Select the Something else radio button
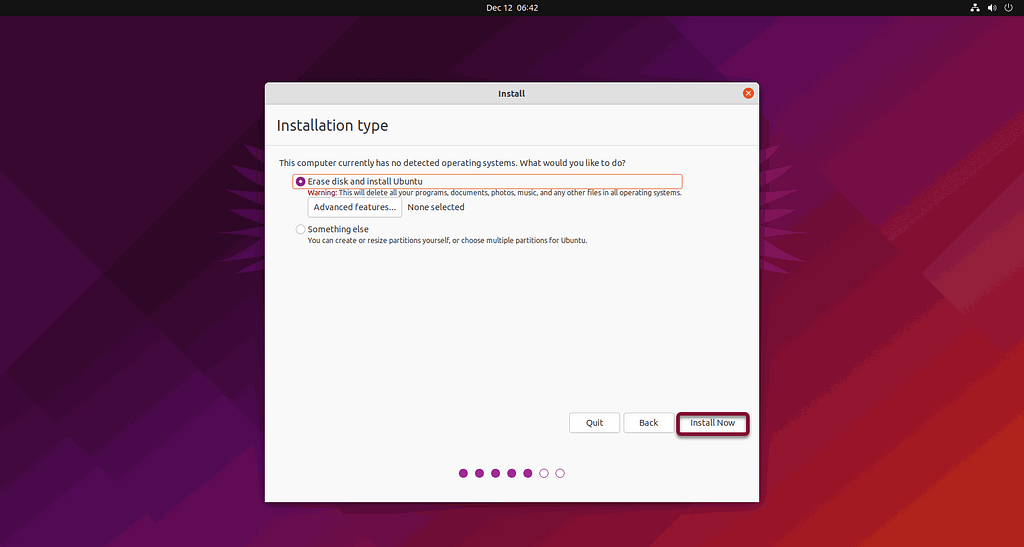The height and width of the screenshot is (547, 1024). (301, 229)
